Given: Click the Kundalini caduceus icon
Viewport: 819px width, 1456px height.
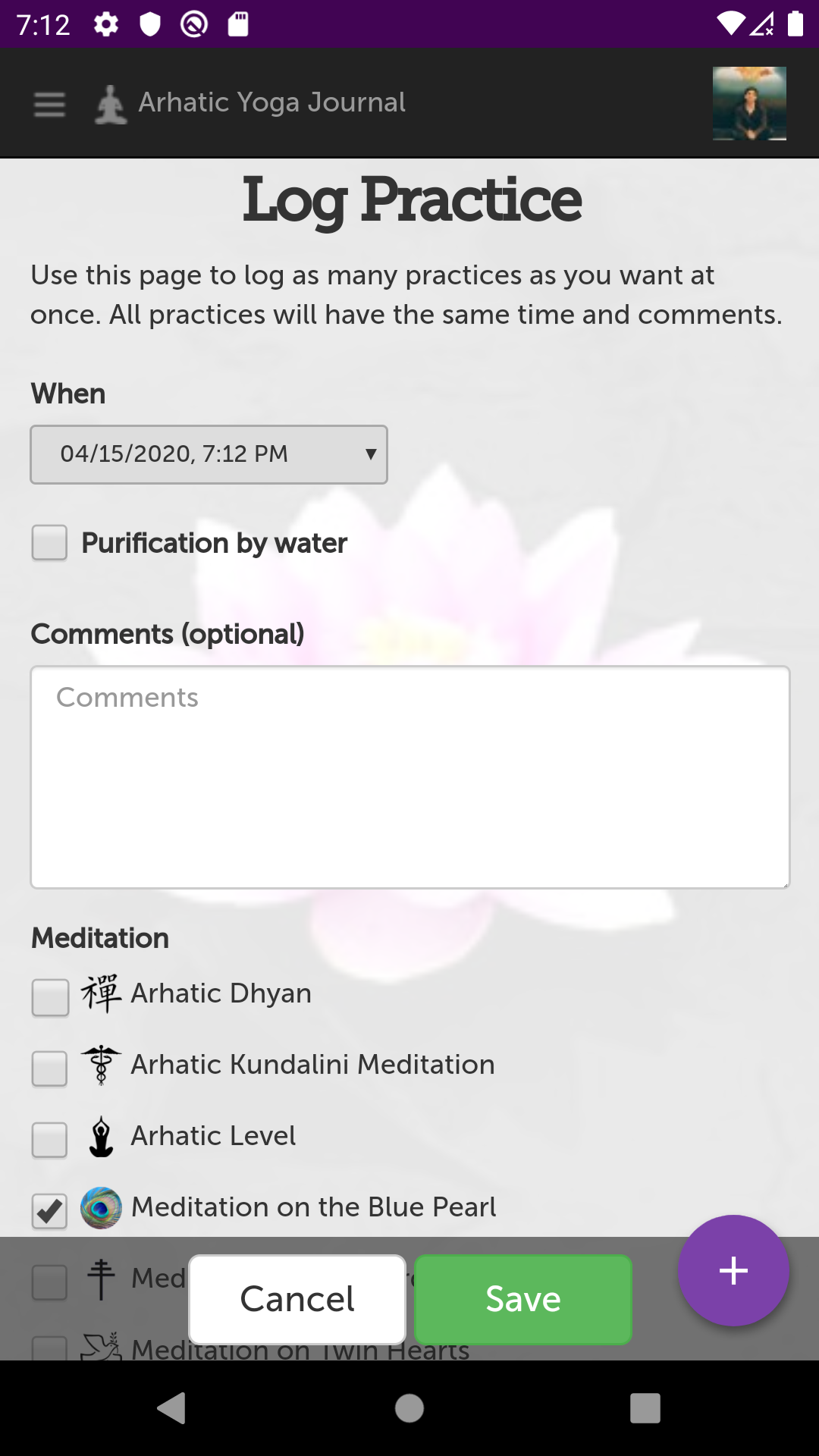Looking at the screenshot, I should 101,1065.
